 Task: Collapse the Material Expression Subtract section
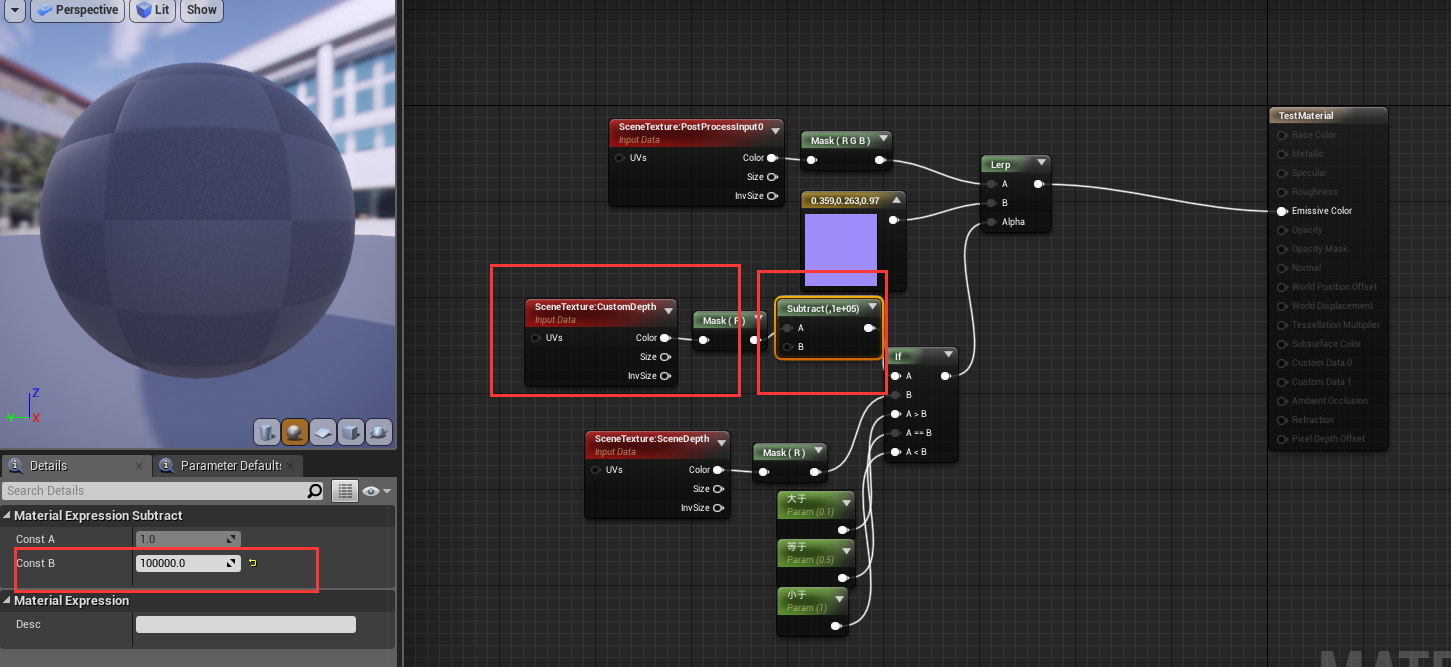9,514
